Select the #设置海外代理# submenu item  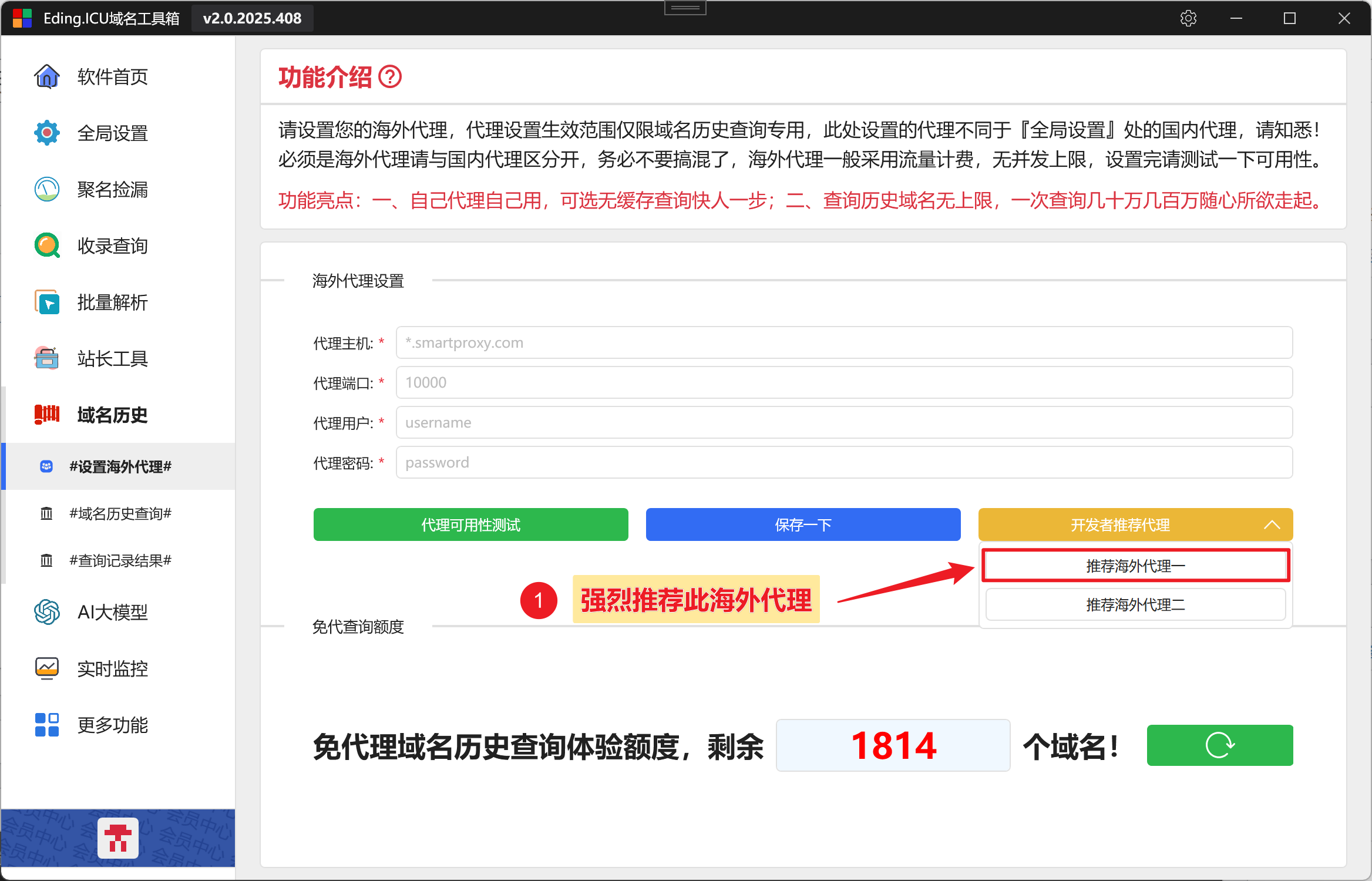point(118,466)
